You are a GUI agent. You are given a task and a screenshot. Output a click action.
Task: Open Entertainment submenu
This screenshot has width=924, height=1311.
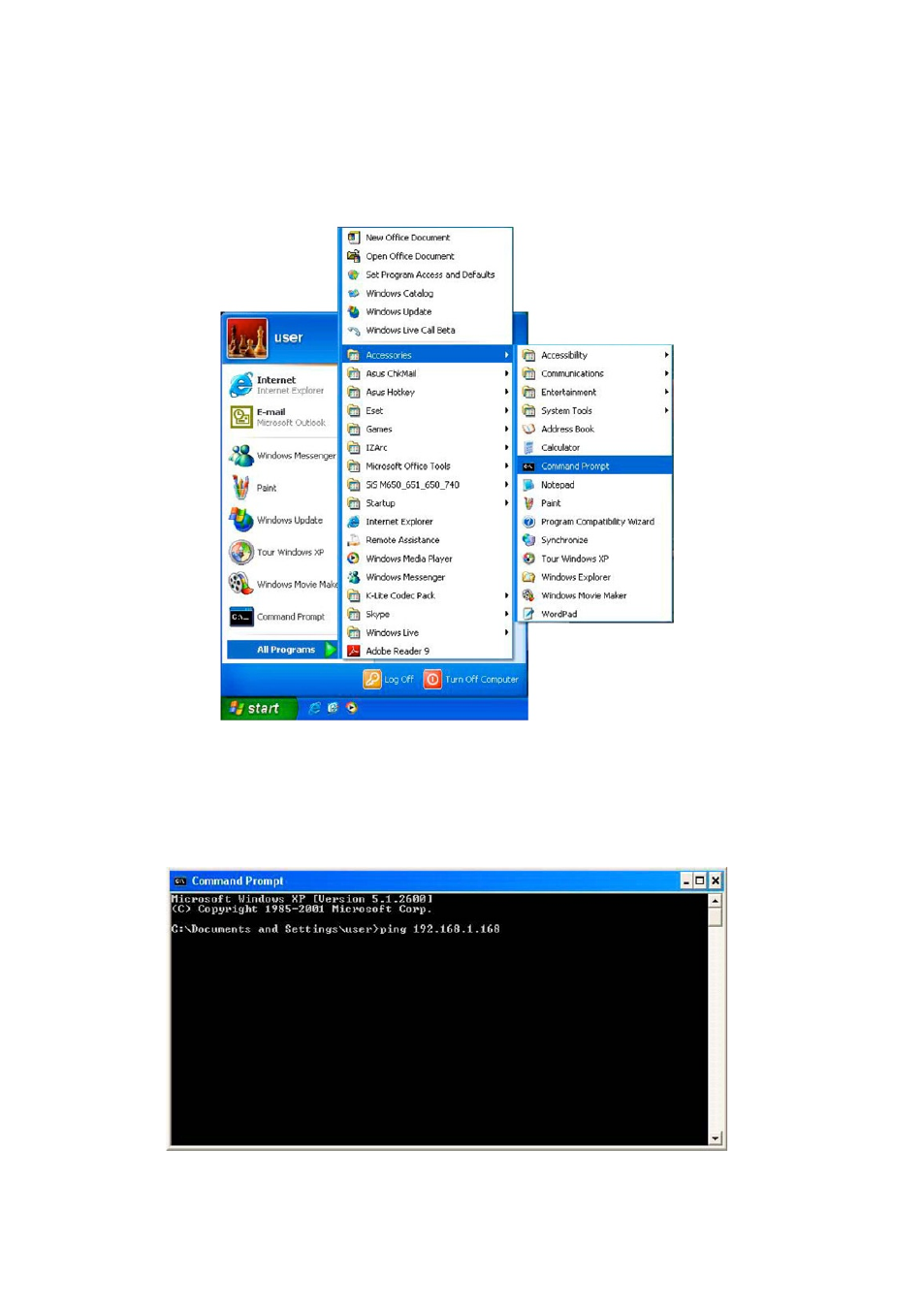(595, 392)
